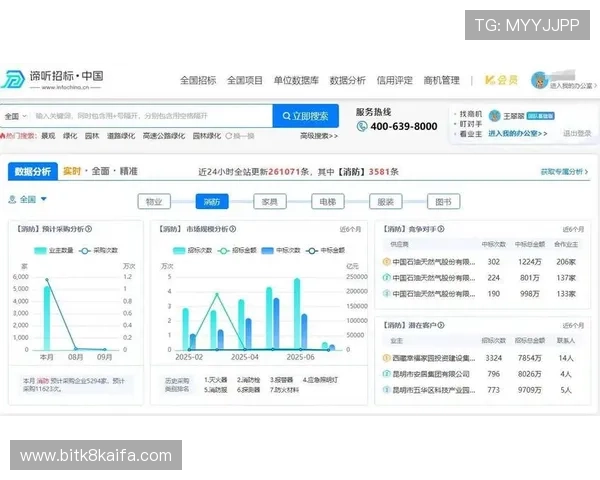Image resolution: width=600 pixels, height=480 pixels.
Task: Click 进入我的办公室>> link in user card
Action: click(518, 134)
